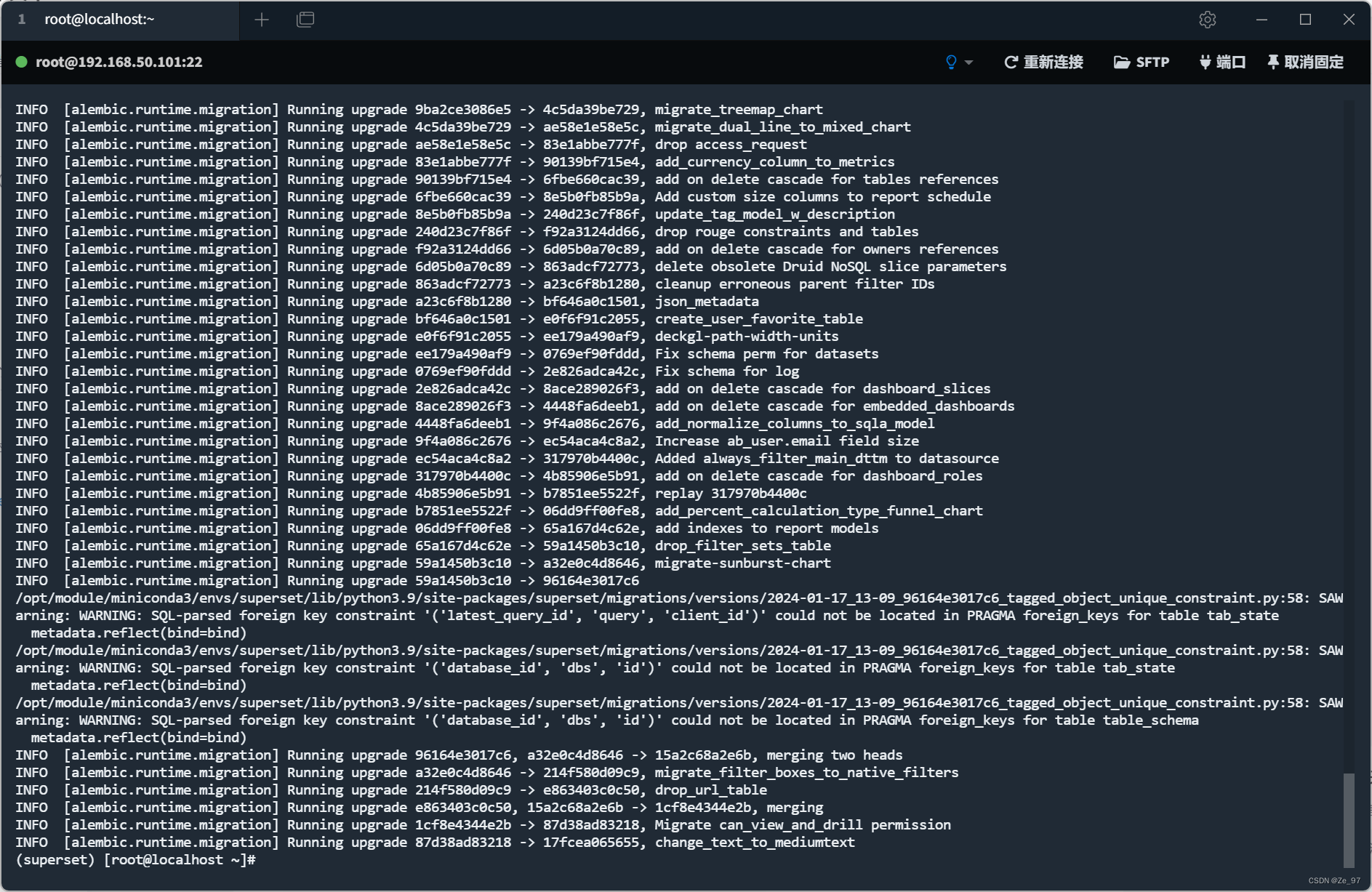Open a new terminal tab with the plus icon
Viewport: 1372px width, 892px height.
262,20
